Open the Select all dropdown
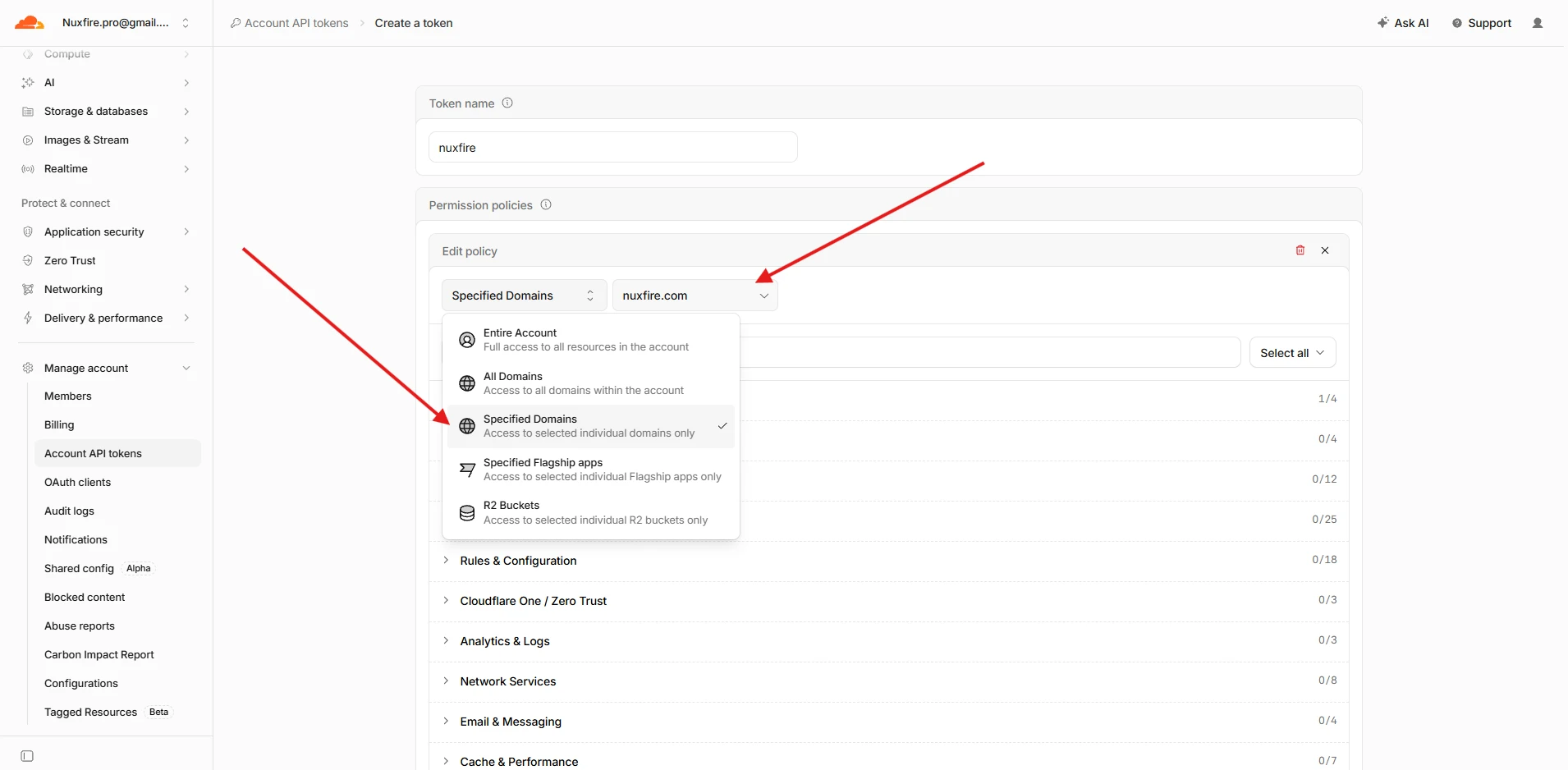Screen dimensions: 1568x770 pos(1292,353)
